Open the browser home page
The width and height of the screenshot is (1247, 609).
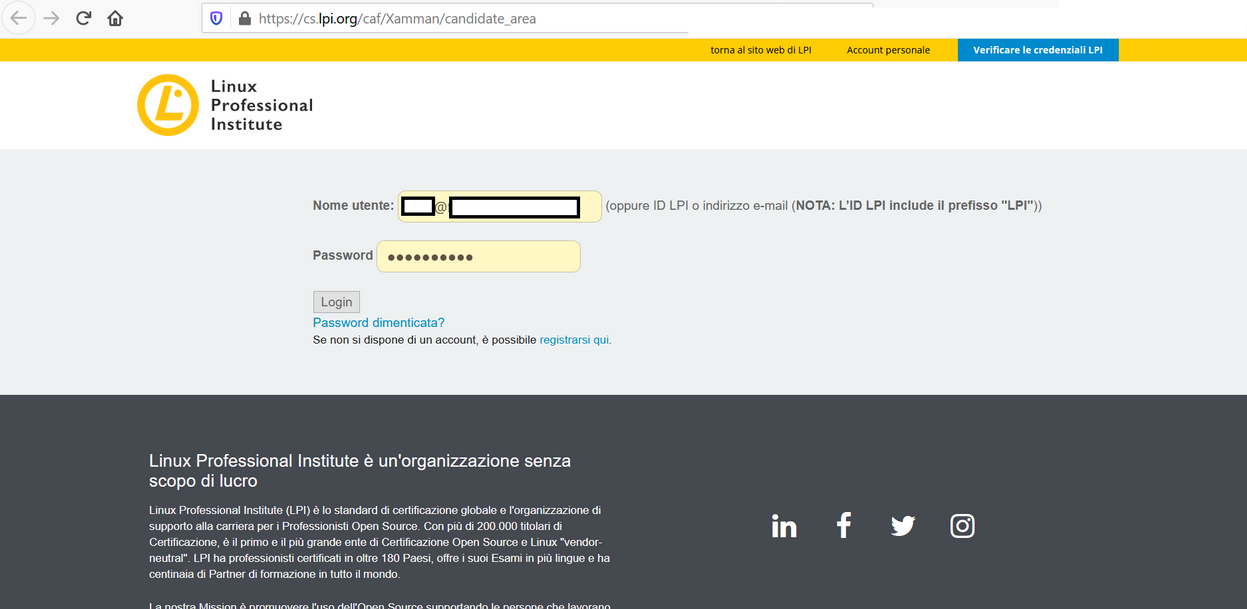(115, 18)
